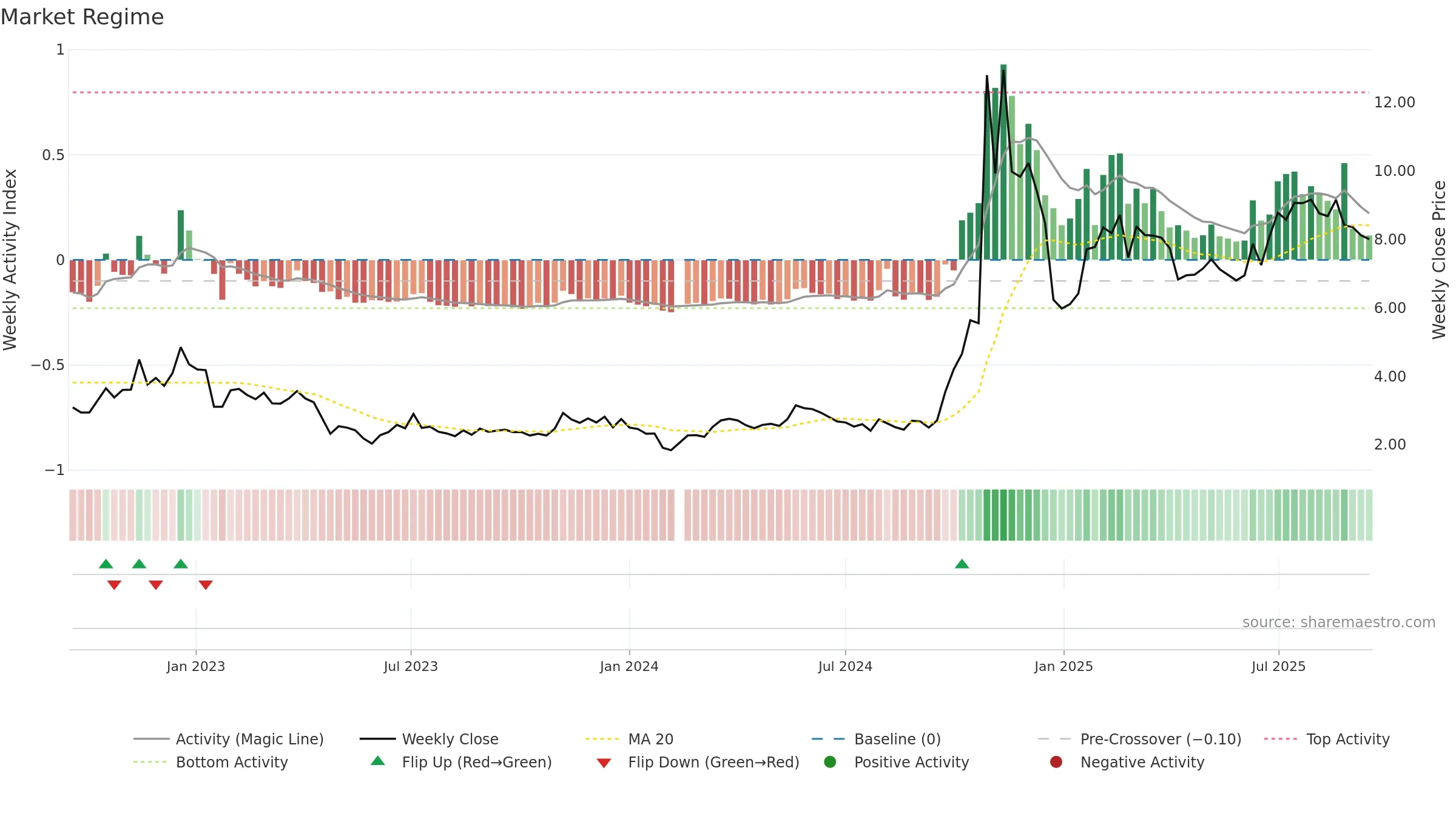Click the 2.00 price tick label

[x=1390, y=445]
